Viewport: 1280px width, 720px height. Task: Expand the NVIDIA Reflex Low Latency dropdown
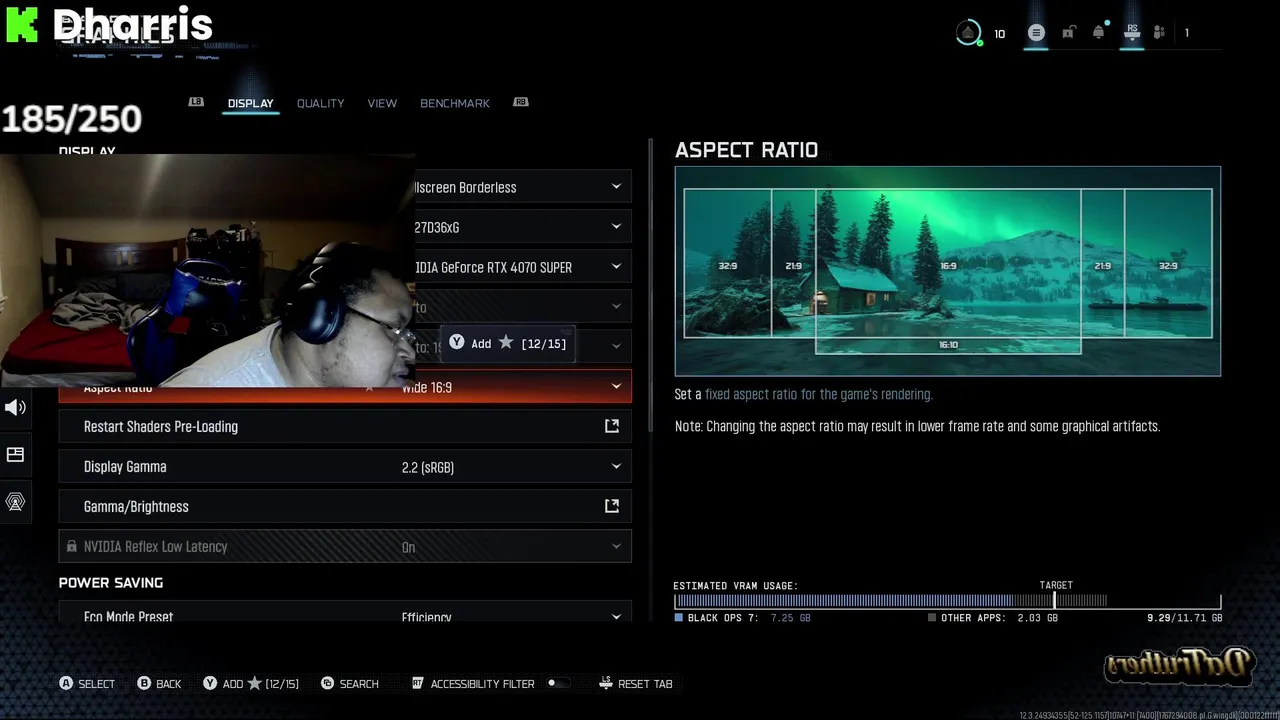[x=345, y=546]
